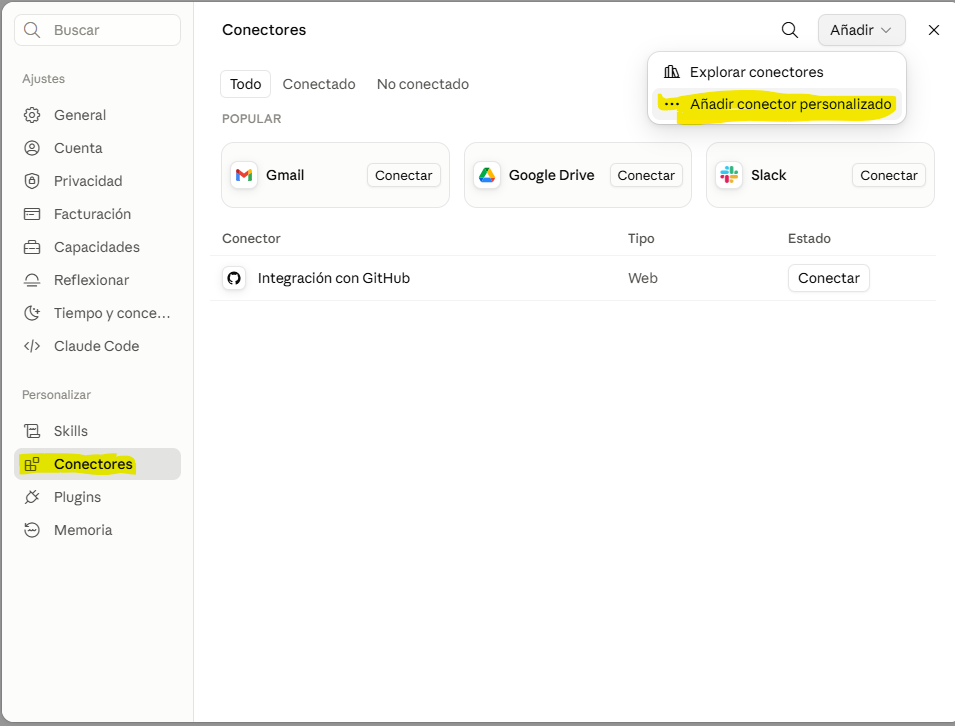Connect Slack with its Conectar button
The height and width of the screenshot is (726, 955).
point(889,175)
